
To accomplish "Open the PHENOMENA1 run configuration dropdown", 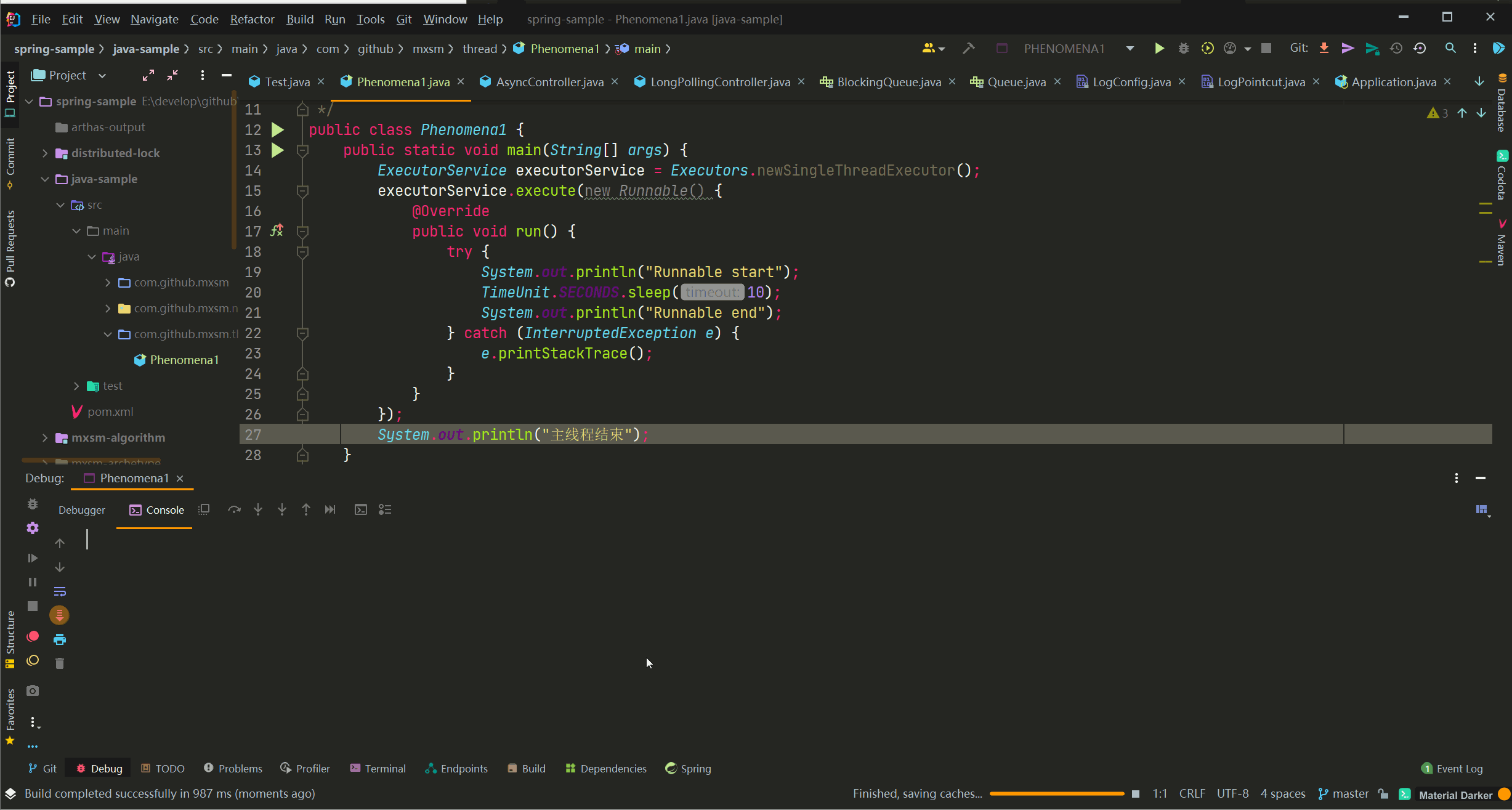I will pyautogui.click(x=1130, y=49).
